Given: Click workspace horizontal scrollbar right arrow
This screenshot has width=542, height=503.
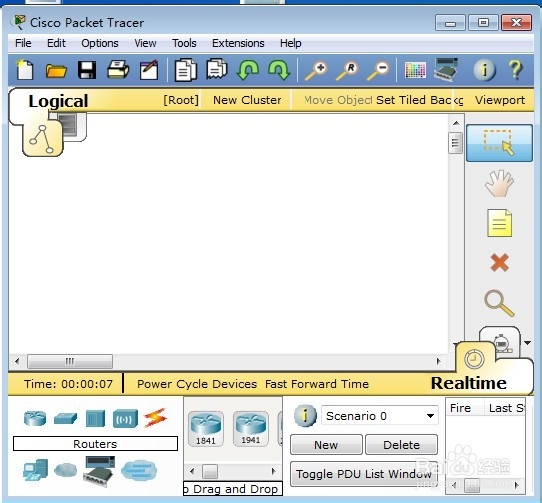Looking at the screenshot, I should pyautogui.click(x=439, y=361).
